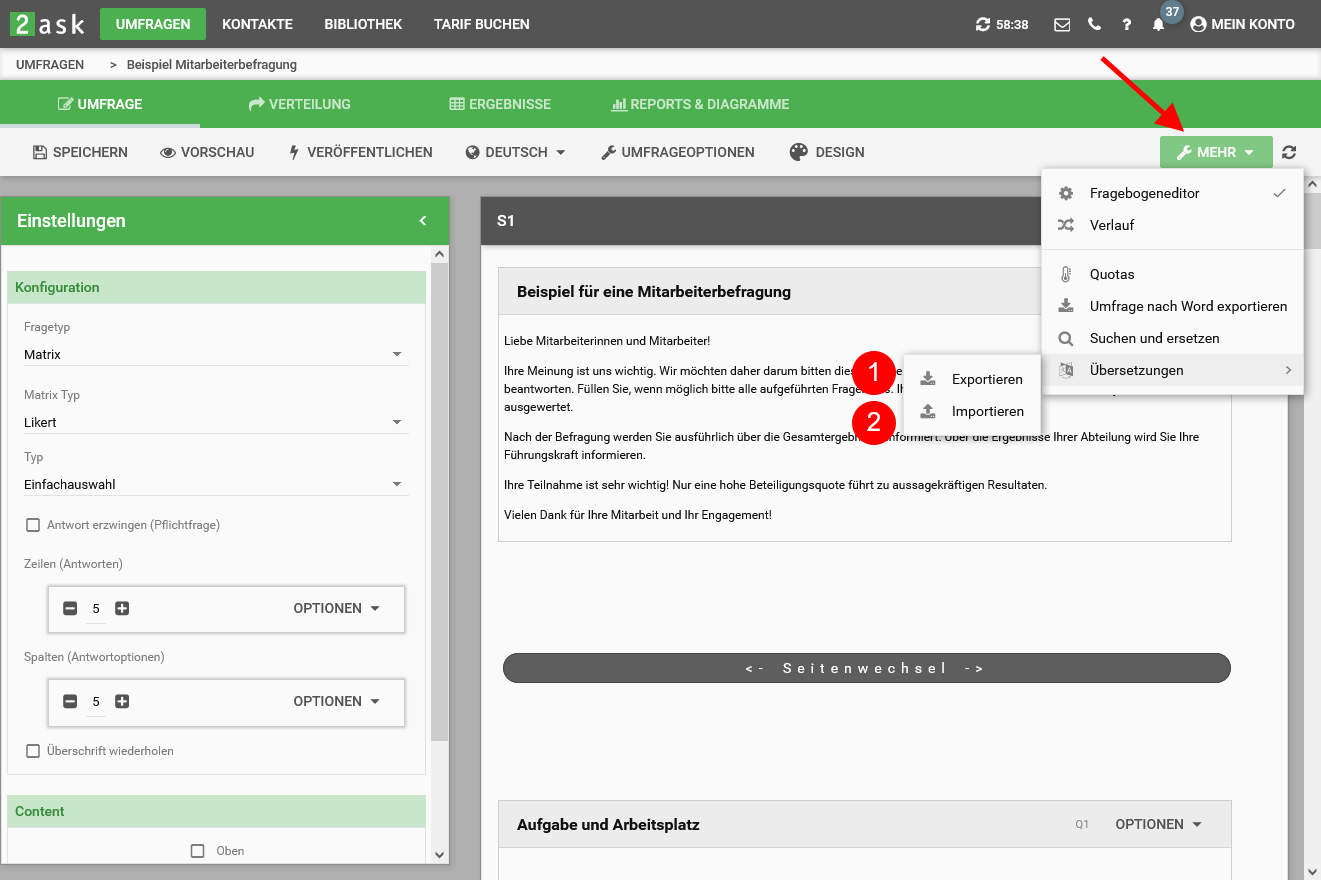
Task: Click heading Beispiel für eine Mitarbeiterbefragung
Action: pyautogui.click(x=654, y=292)
